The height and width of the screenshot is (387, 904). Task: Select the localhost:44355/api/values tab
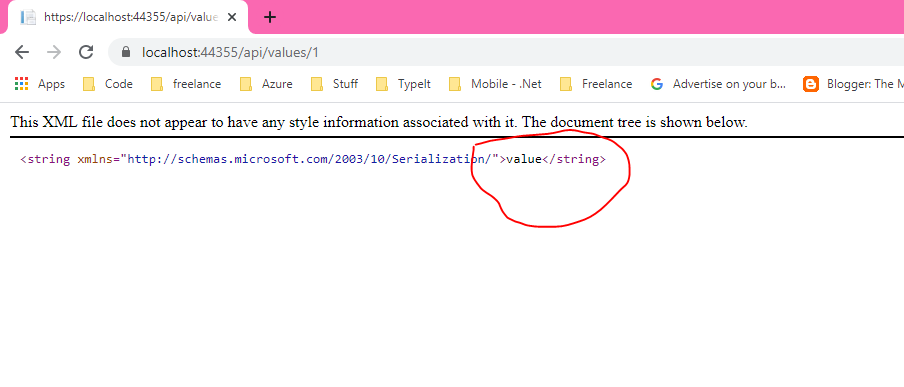(x=128, y=17)
